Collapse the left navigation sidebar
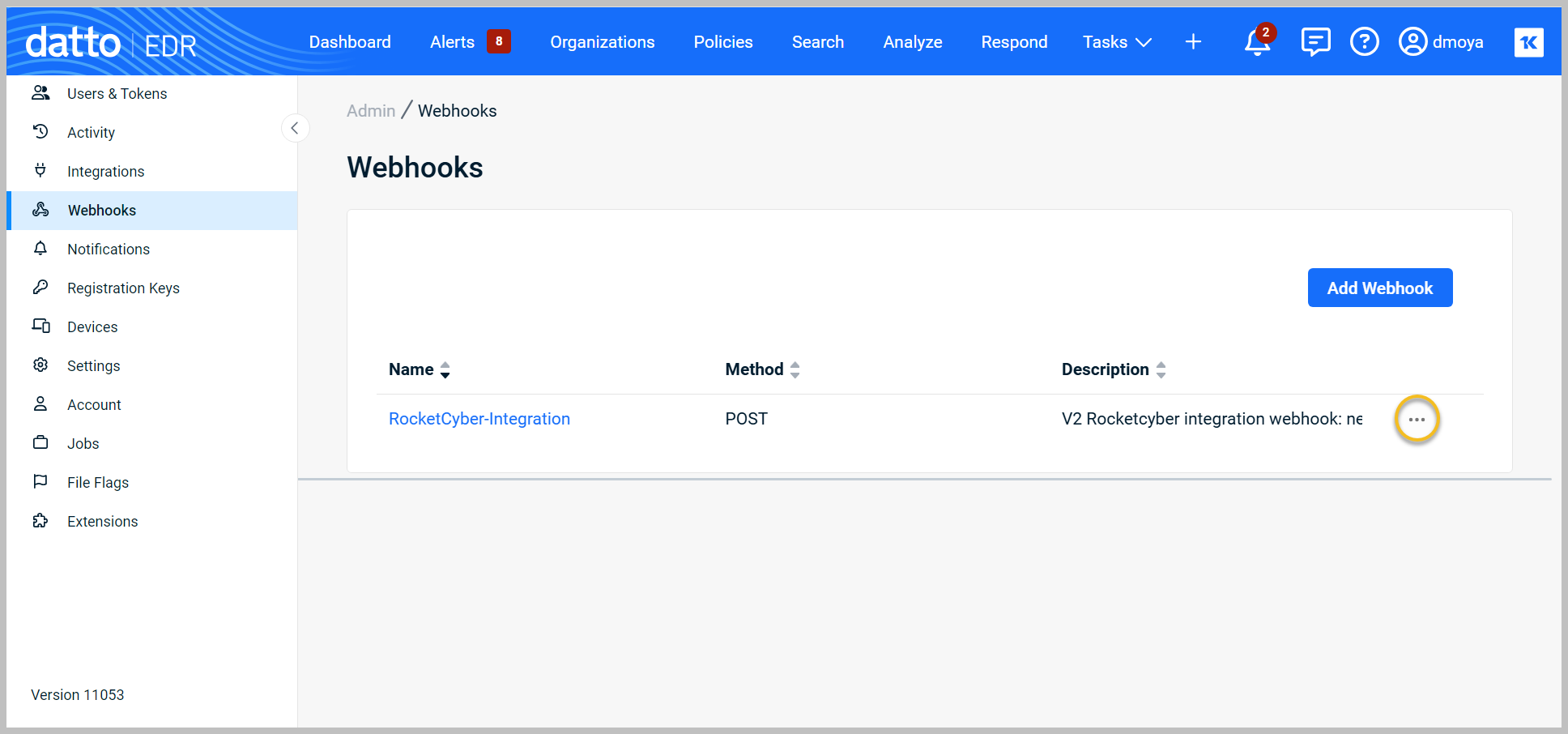1568x734 pixels. click(x=296, y=128)
